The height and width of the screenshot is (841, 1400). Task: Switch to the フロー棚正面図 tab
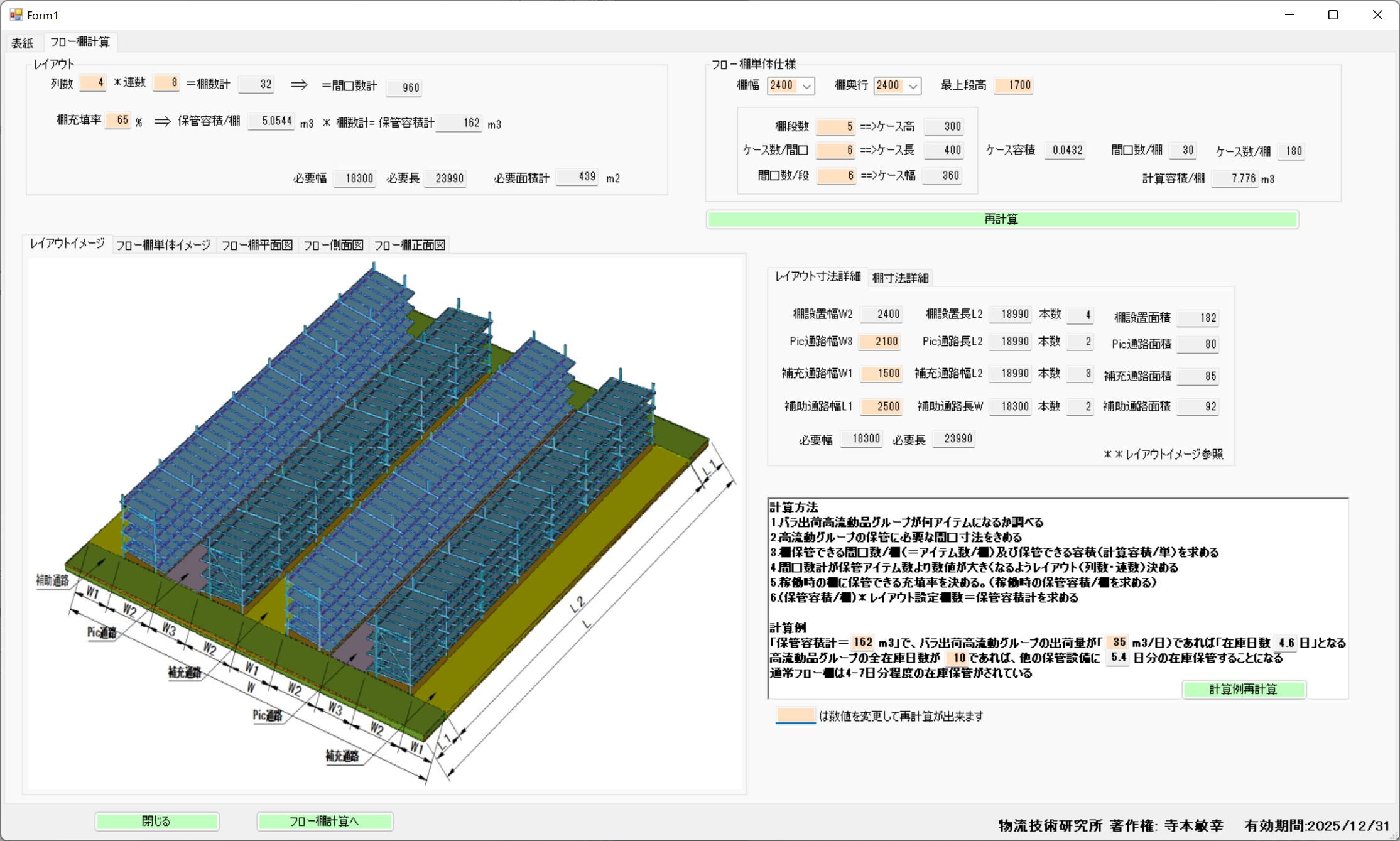(x=410, y=245)
